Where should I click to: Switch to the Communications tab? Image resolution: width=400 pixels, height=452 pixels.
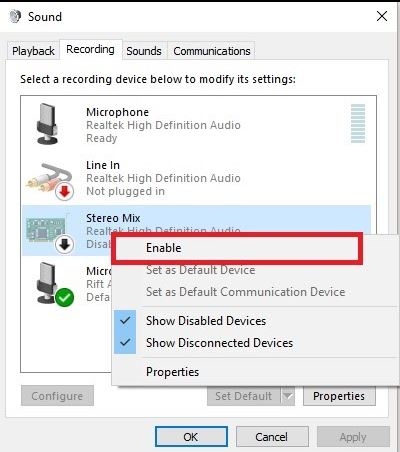click(x=212, y=51)
